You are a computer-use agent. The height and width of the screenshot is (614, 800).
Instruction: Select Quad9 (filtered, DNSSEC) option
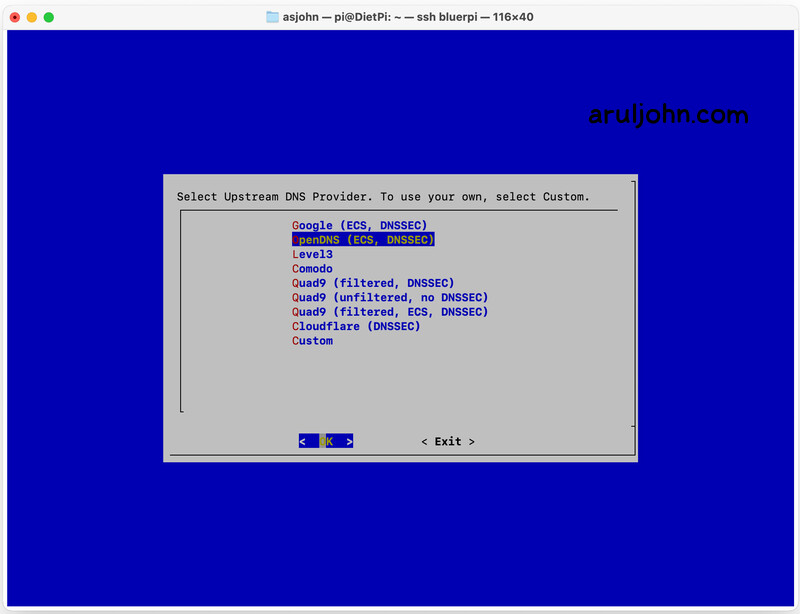pyautogui.click(x=372, y=283)
